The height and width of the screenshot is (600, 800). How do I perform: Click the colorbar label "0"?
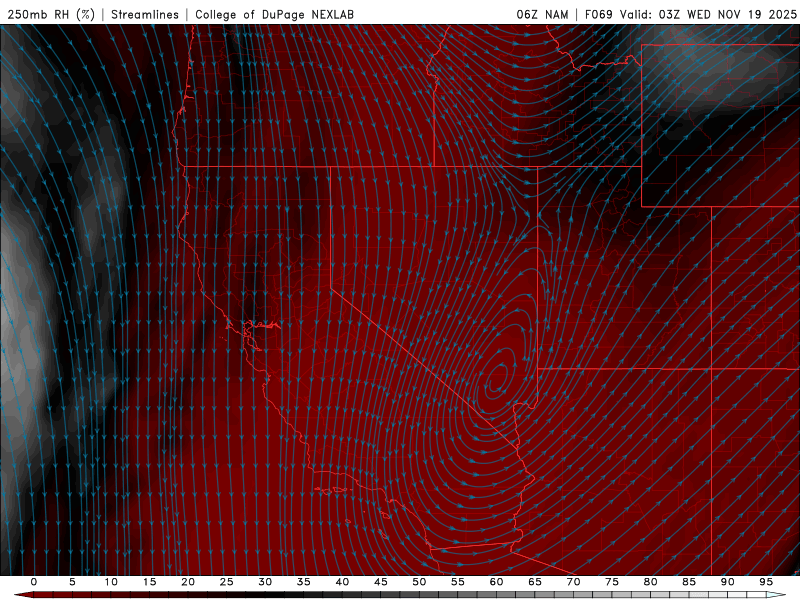tap(34, 582)
